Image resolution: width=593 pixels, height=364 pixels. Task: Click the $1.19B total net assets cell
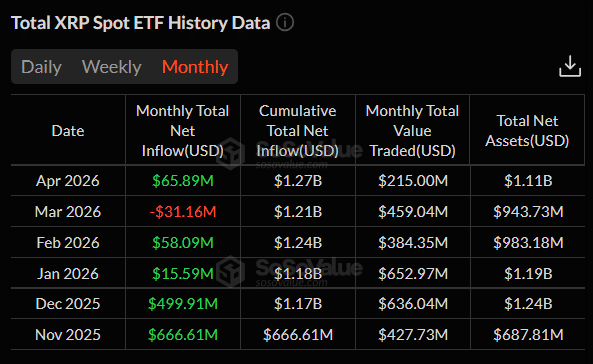click(528, 274)
